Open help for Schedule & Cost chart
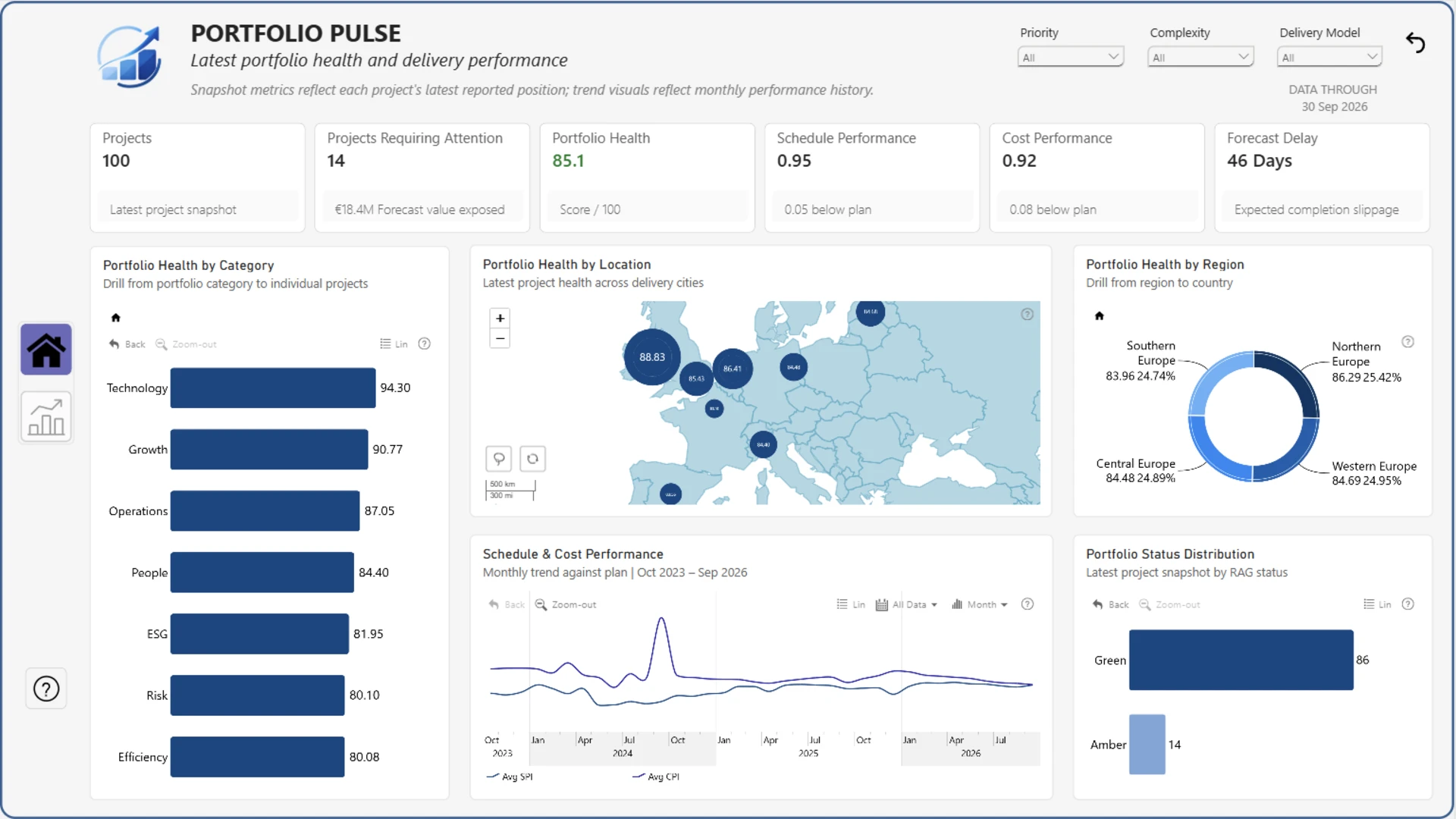Image resolution: width=1456 pixels, height=819 pixels. point(1028,604)
